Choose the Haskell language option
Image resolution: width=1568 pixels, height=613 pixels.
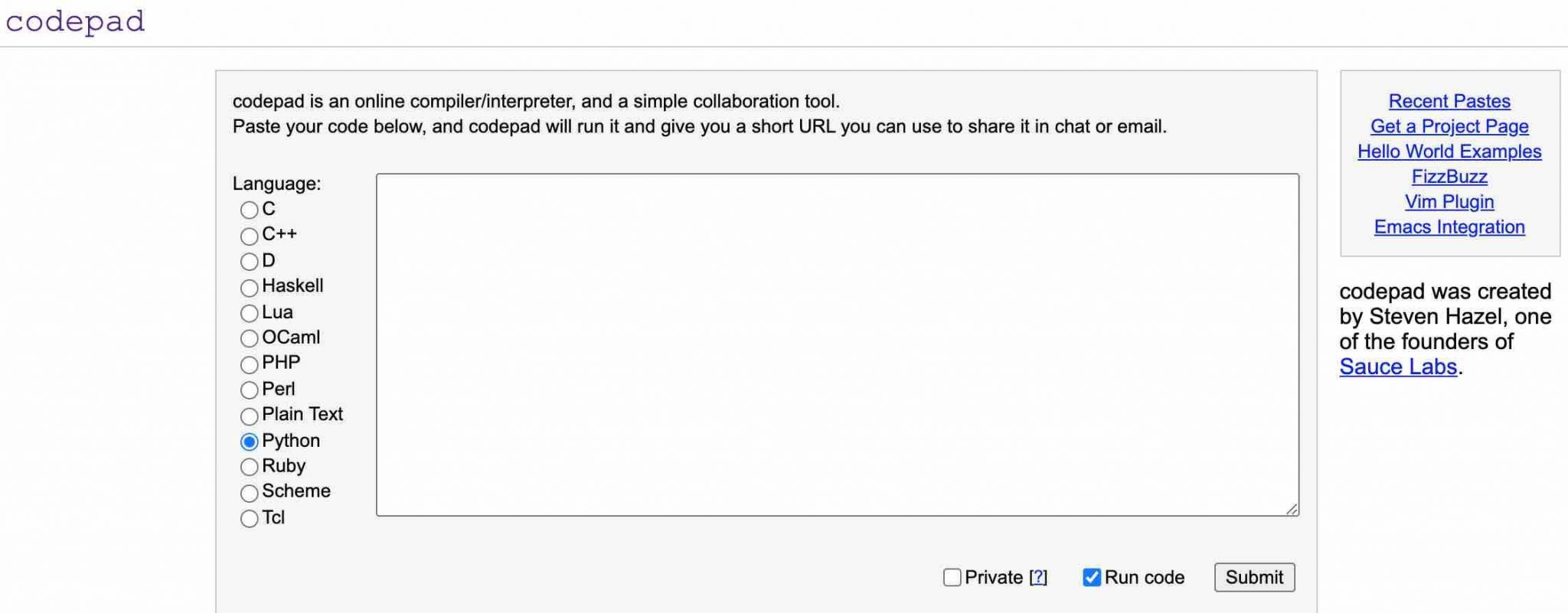(248, 287)
